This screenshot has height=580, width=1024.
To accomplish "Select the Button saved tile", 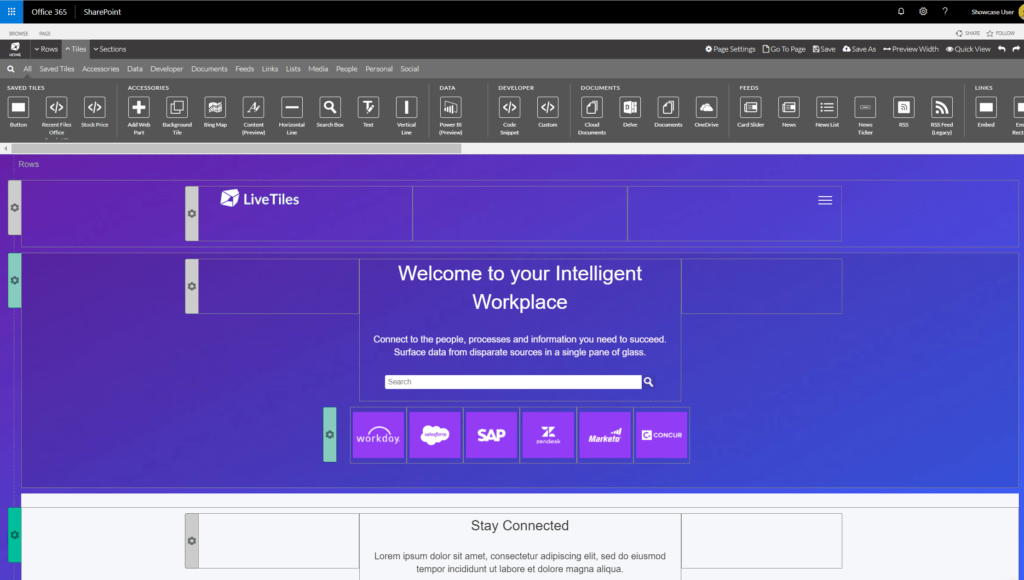I will click(18, 108).
